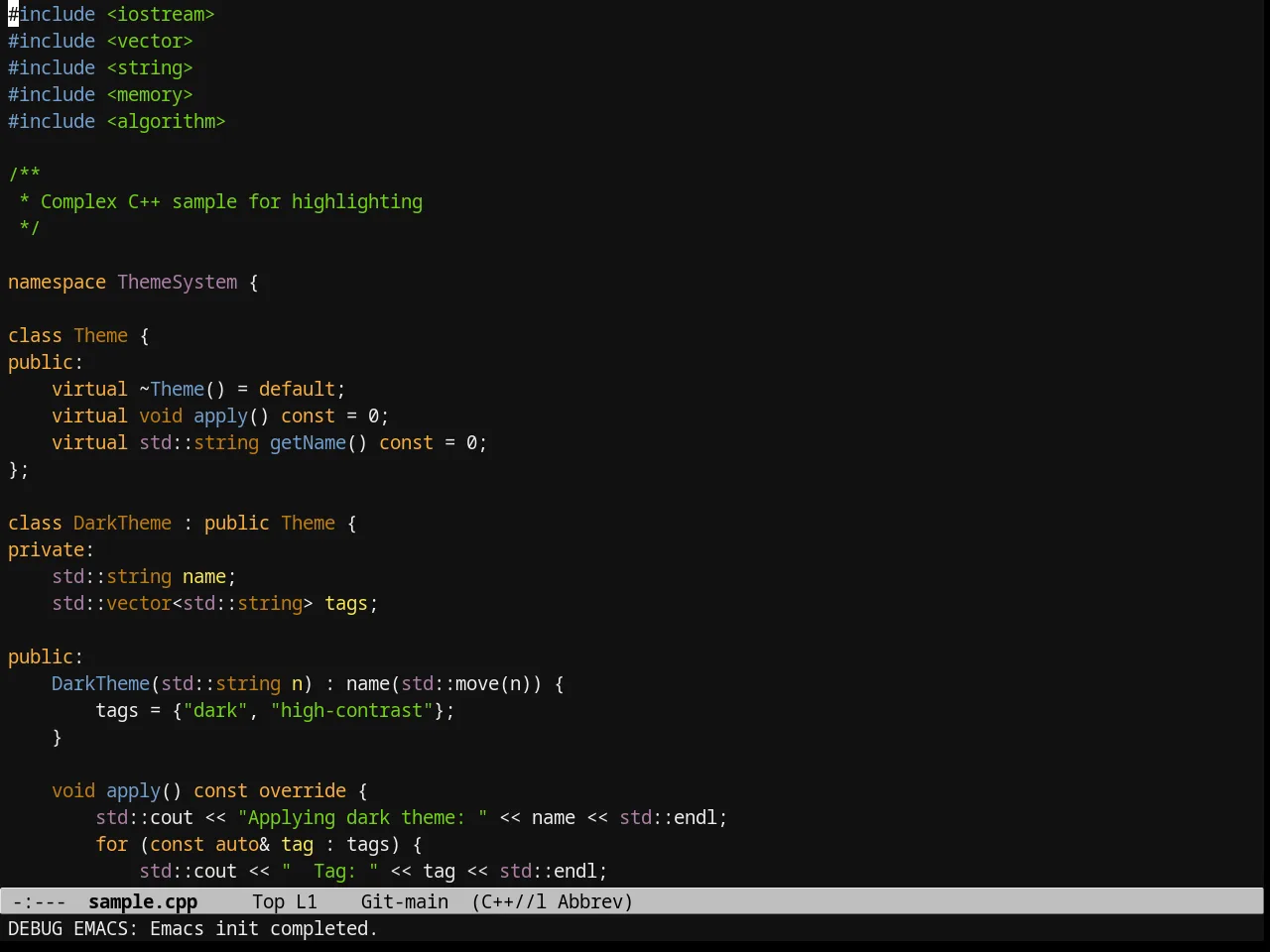Click the echo area message 'Emacs init completed.'

pyautogui.click(x=264, y=928)
